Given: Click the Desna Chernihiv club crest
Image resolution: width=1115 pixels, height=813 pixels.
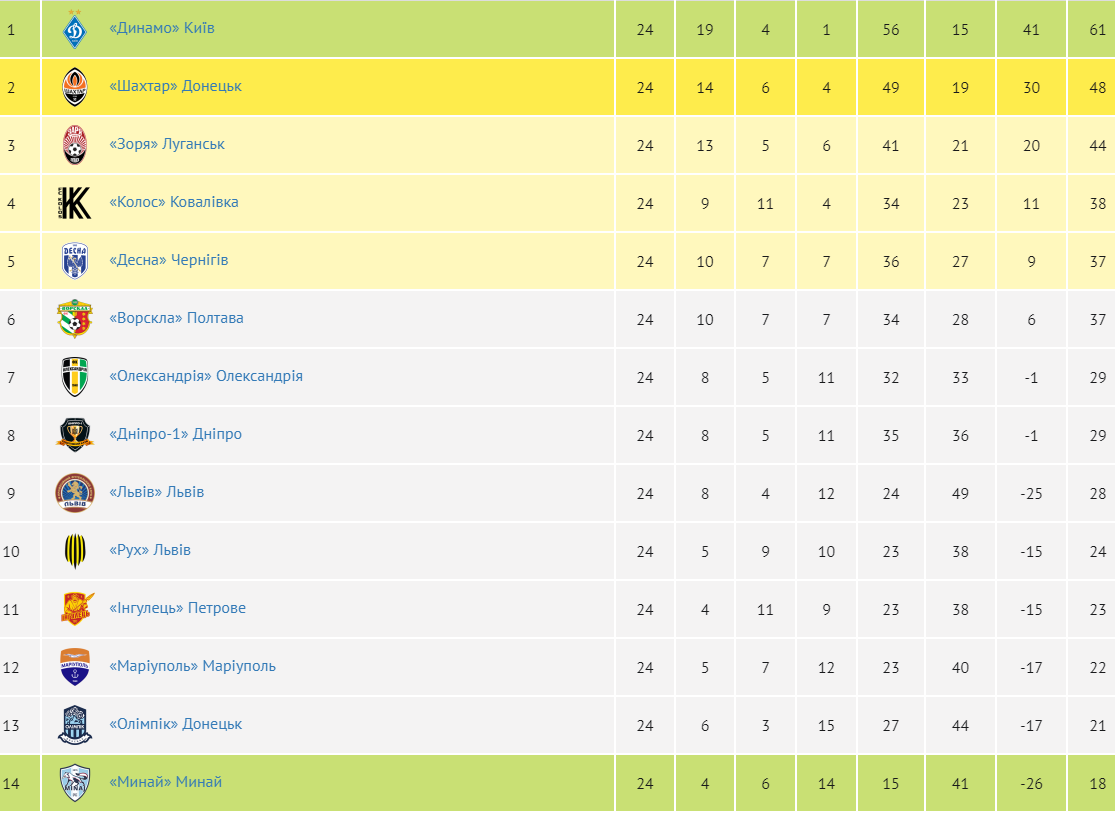Looking at the screenshot, I should [75, 261].
